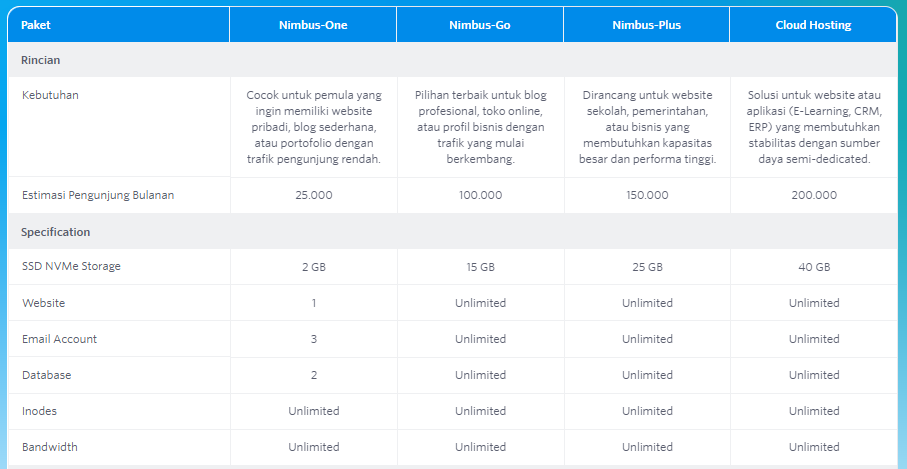Click the 40 GB storage value
This screenshot has height=469, width=907.
[814, 267]
